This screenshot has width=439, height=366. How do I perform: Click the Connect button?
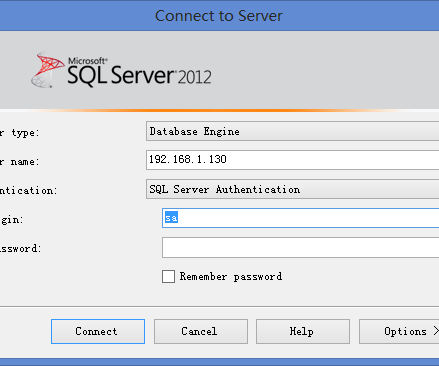98,331
